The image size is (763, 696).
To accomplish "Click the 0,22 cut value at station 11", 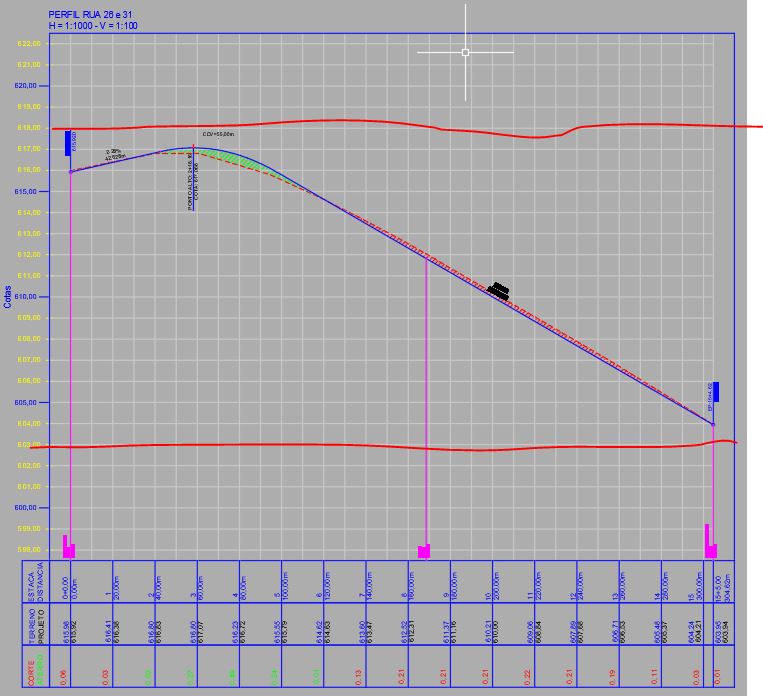I will 527,677.
